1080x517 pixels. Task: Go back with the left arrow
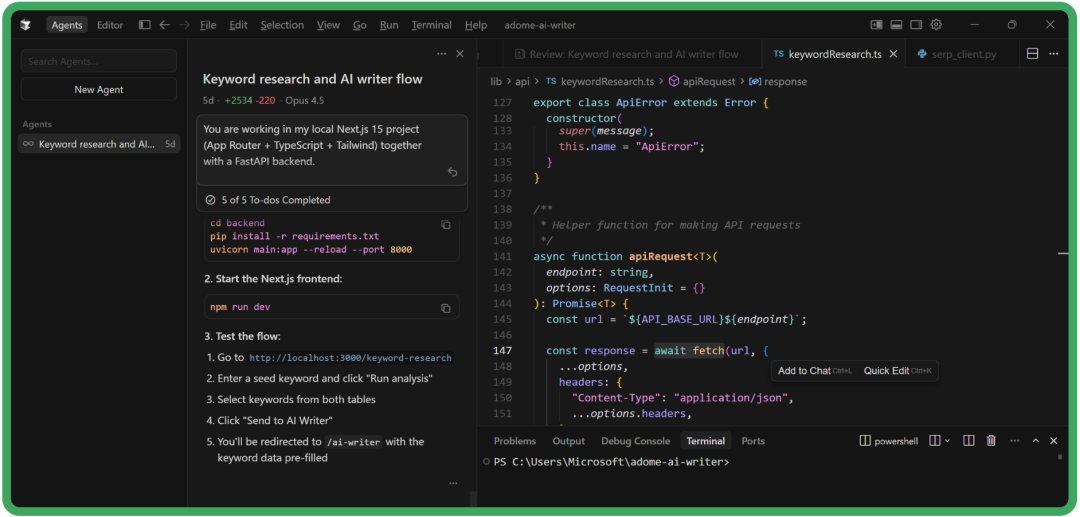[x=164, y=25]
